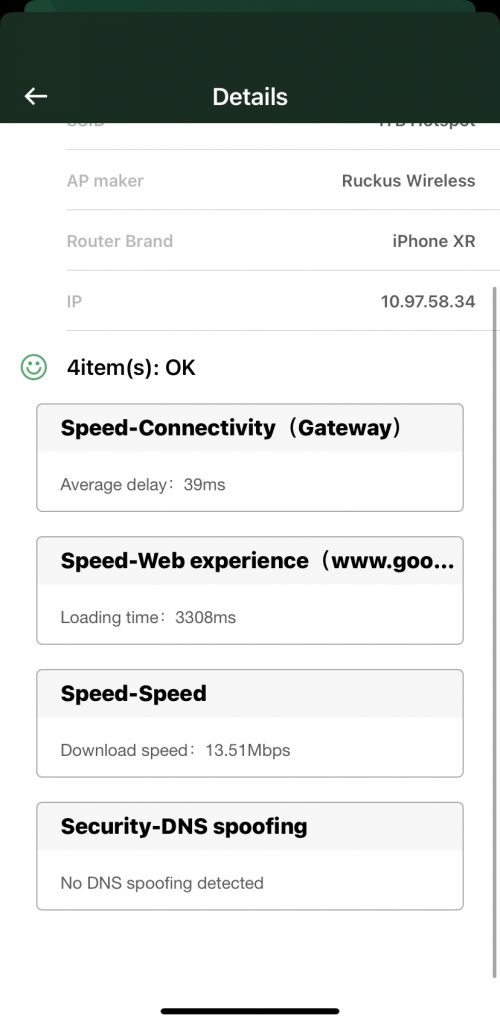Click the 4item(s): OK summary text

pyautogui.click(x=131, y=368)
